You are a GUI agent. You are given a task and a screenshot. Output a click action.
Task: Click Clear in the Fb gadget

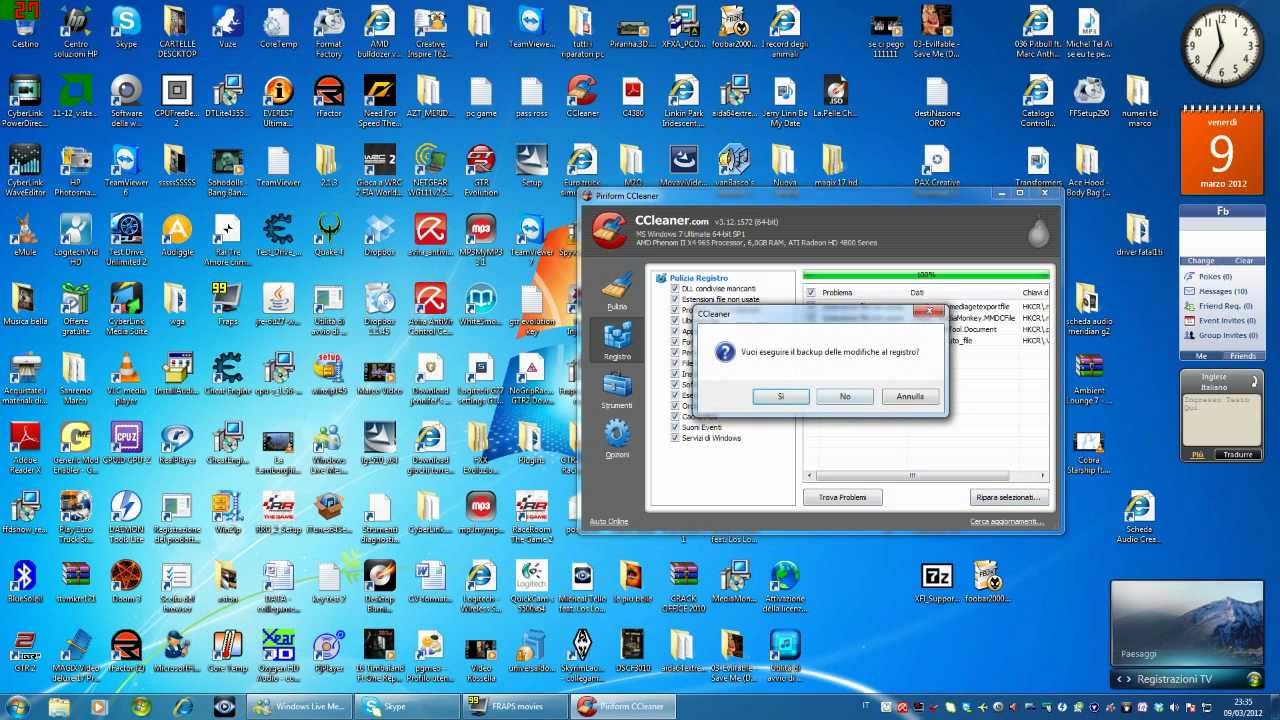[x=1243, y=260]
